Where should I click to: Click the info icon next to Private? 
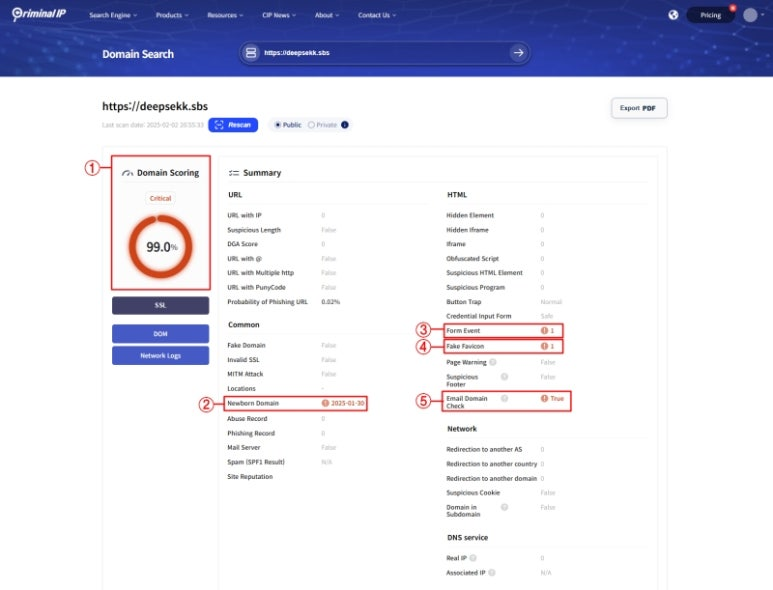click(345, 125)
